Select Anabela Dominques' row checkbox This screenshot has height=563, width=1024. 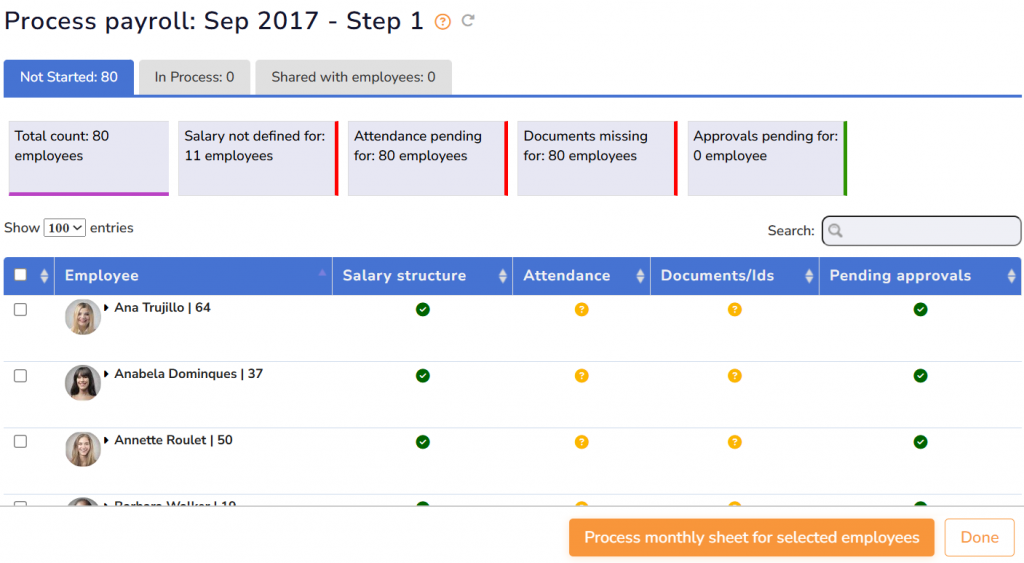[20, 376]
